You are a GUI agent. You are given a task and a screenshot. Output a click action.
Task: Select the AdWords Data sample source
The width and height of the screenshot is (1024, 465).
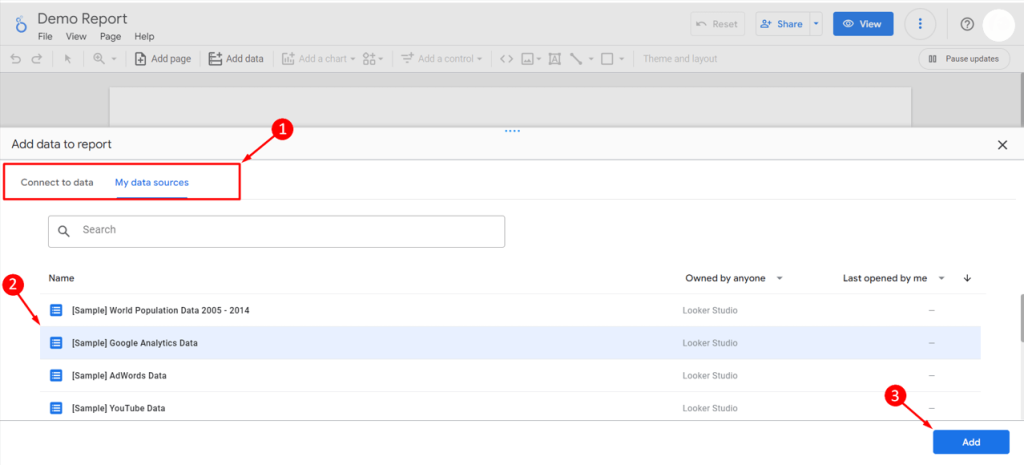[x=510, y=376]
